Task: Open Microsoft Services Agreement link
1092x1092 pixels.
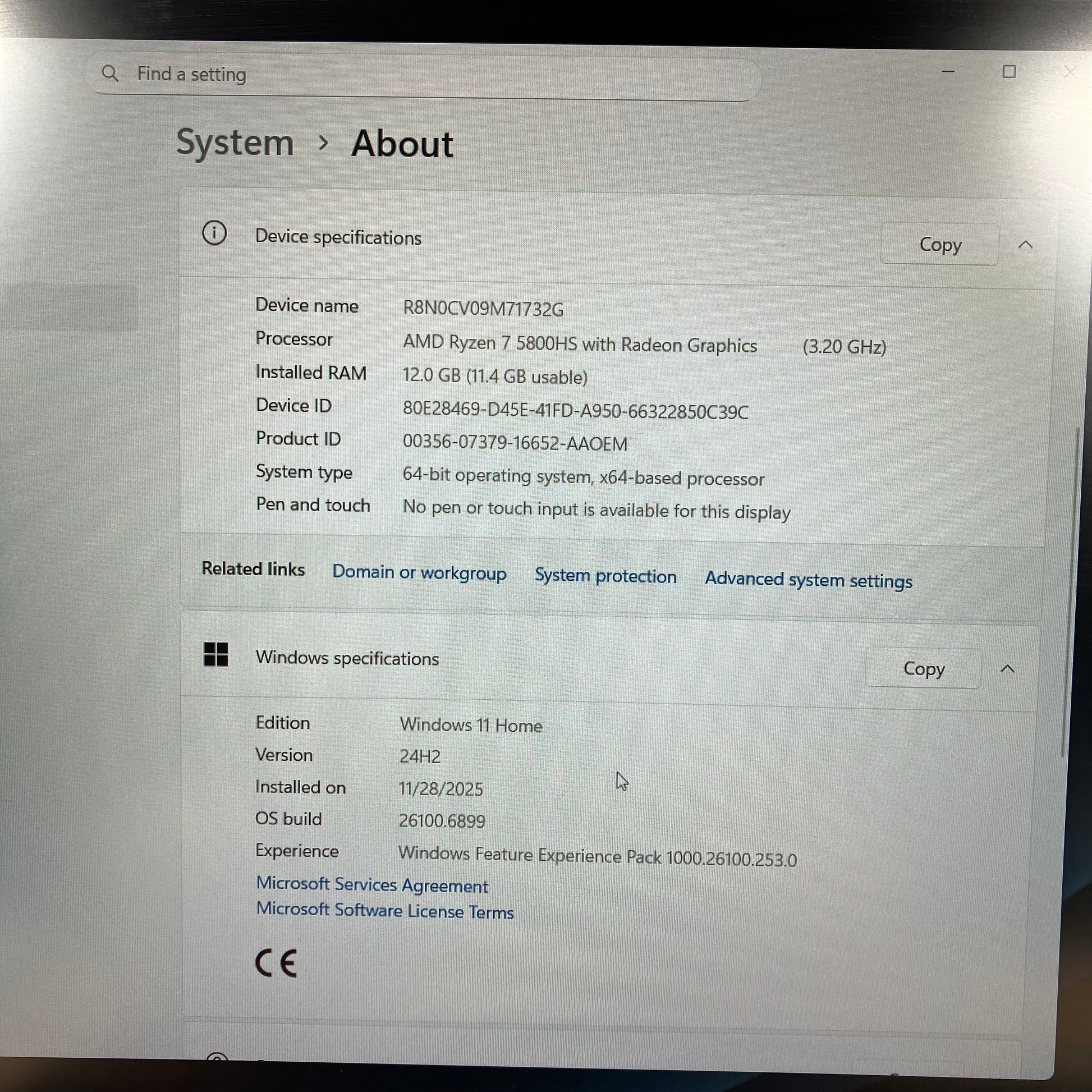Action: pyautogui.click(x=372, y=885)
